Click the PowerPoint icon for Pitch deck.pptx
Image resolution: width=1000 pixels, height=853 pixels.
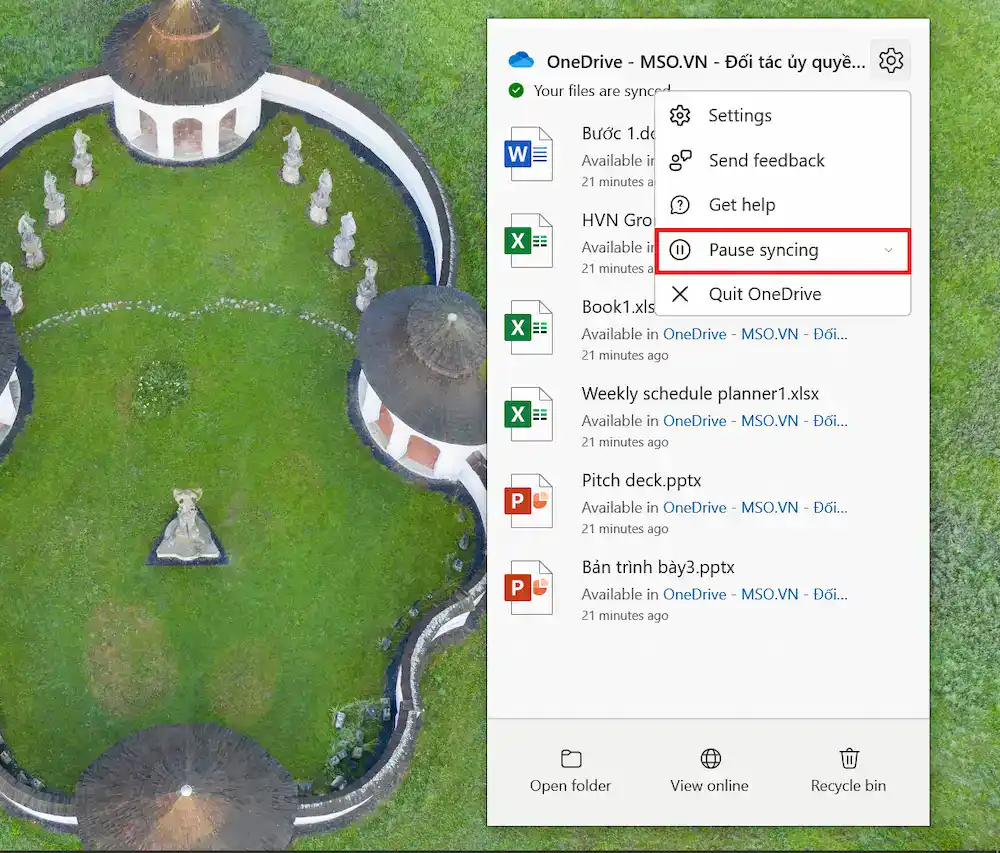tap(529, 501)
